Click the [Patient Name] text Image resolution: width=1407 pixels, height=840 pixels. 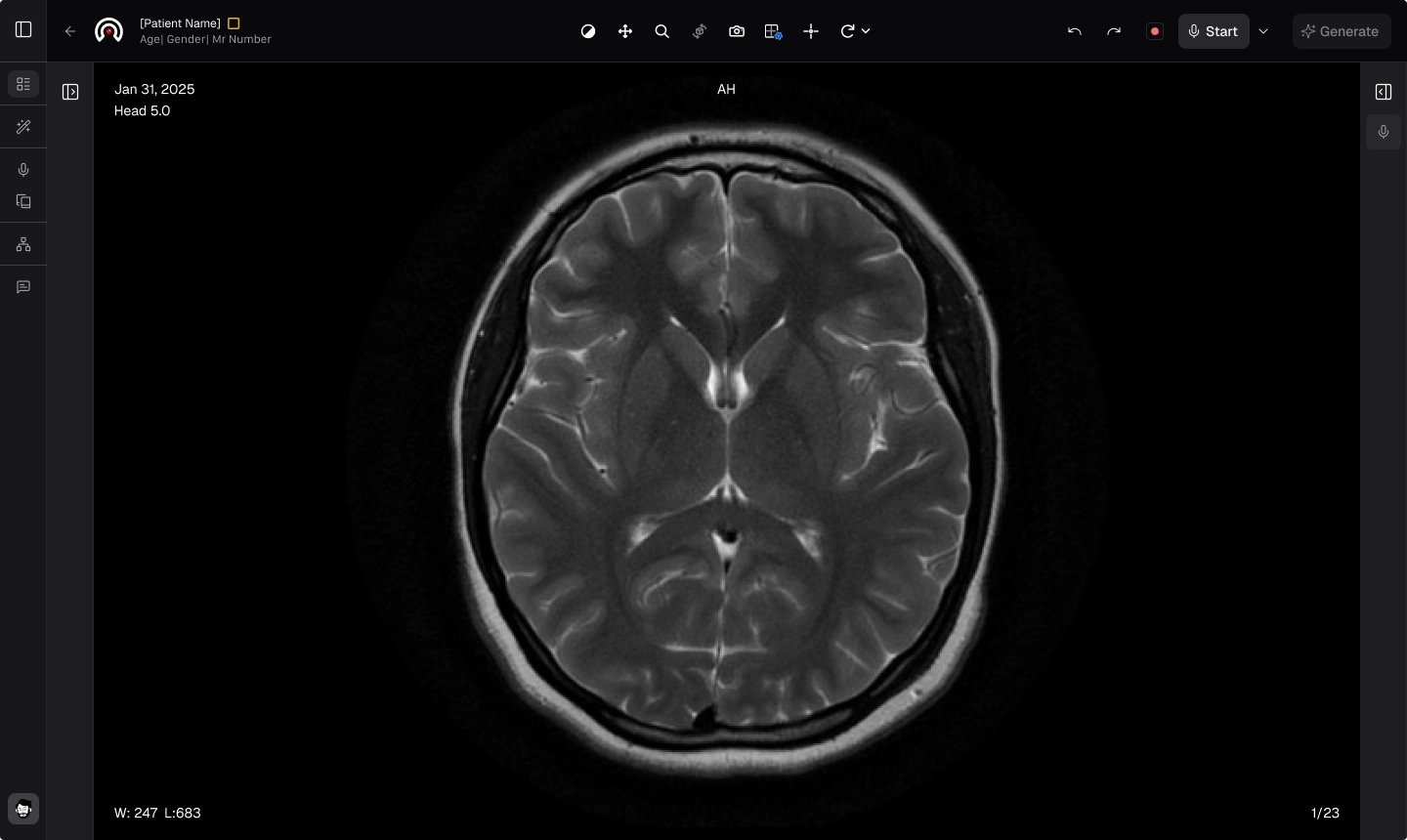point(180,23)
